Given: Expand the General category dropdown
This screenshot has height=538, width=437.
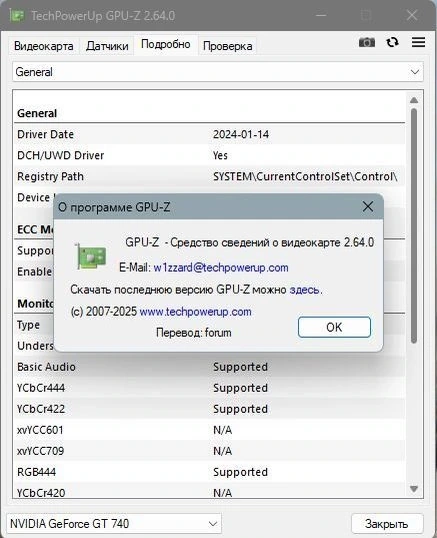Looking at the screenshot, I should click(218, 72).
